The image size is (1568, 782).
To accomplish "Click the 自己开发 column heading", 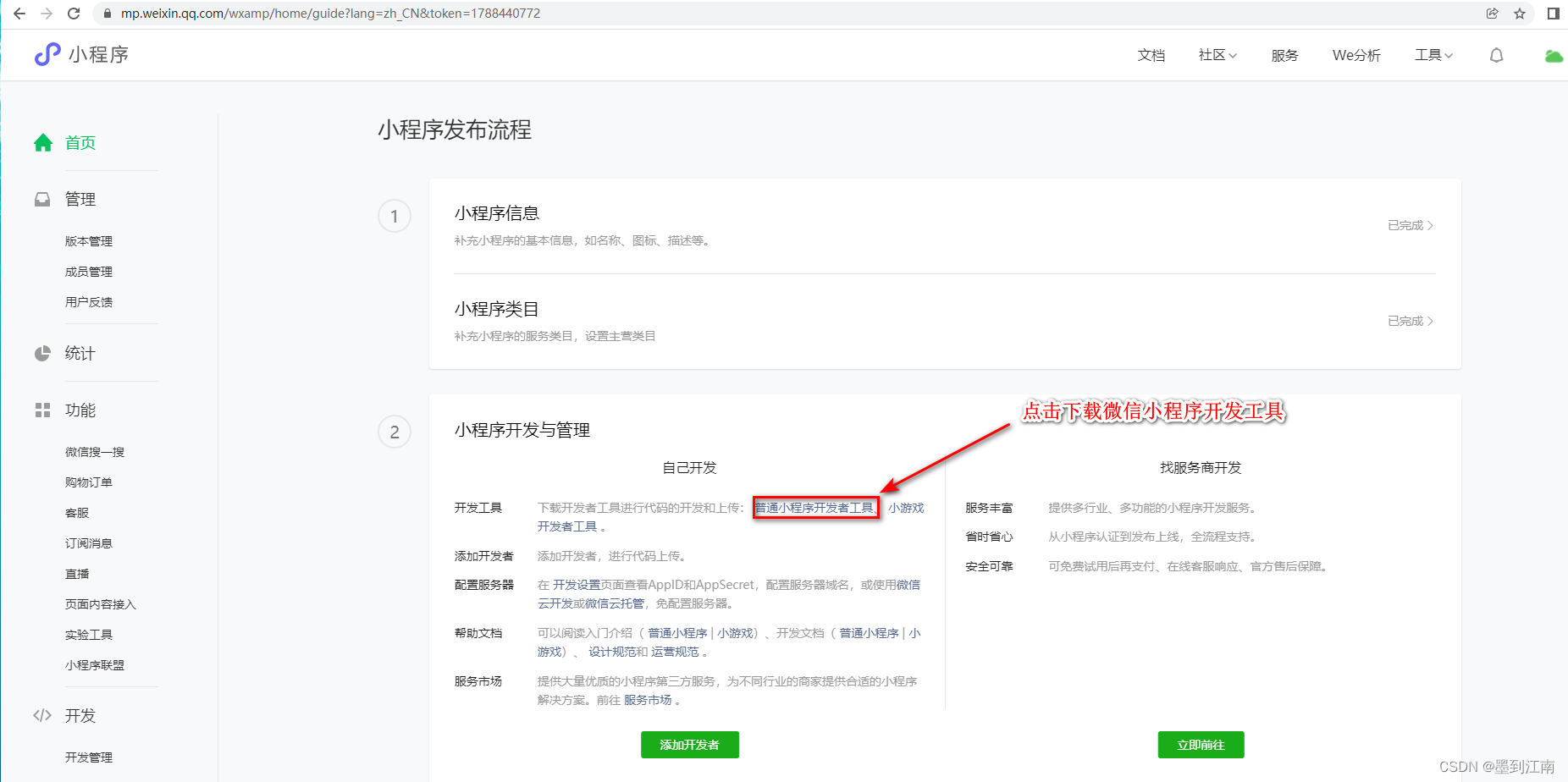I will tap(689, 467).
